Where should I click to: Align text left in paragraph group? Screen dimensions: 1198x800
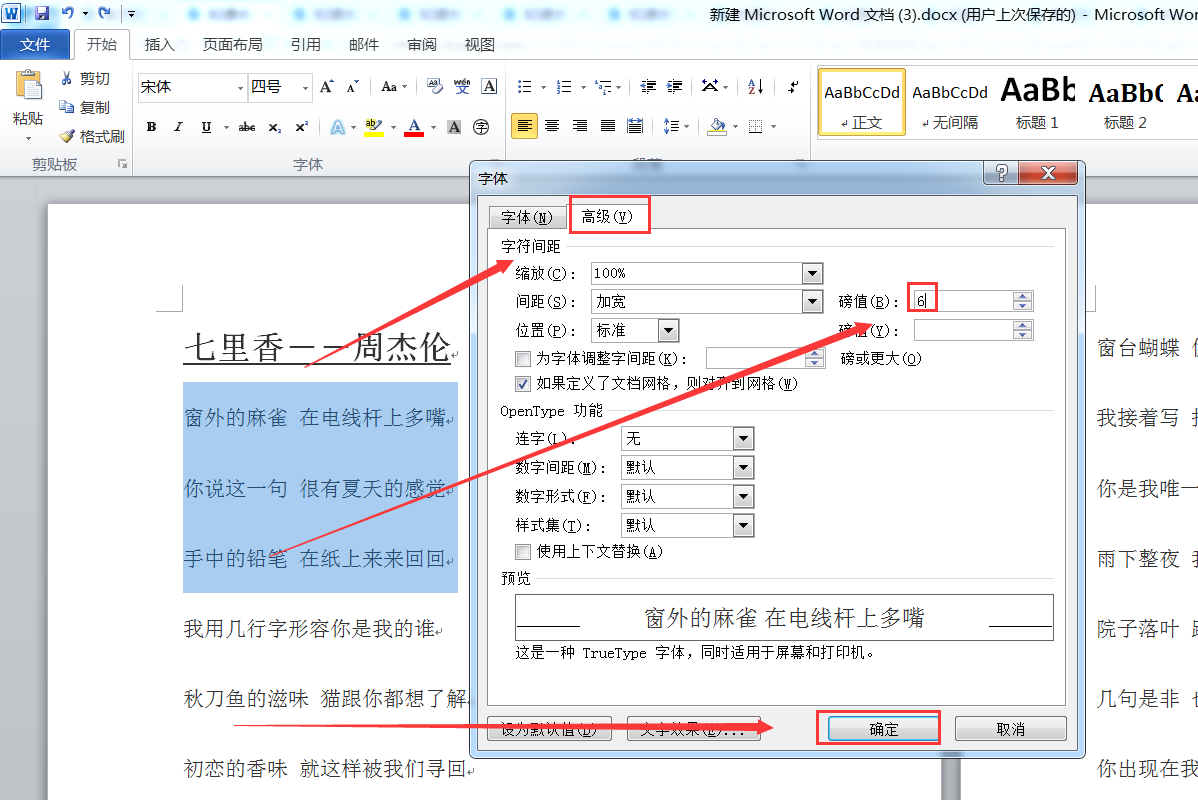click(524, 125)
